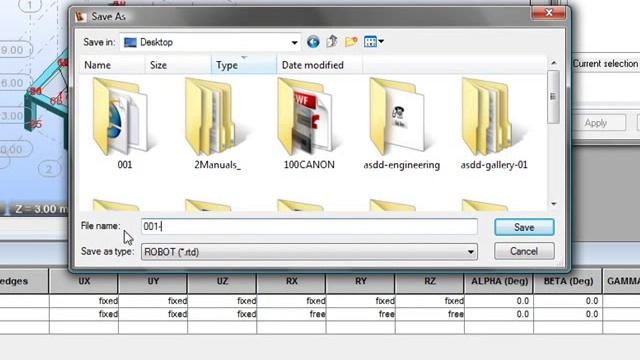Create a new folder

coord(351,41)
